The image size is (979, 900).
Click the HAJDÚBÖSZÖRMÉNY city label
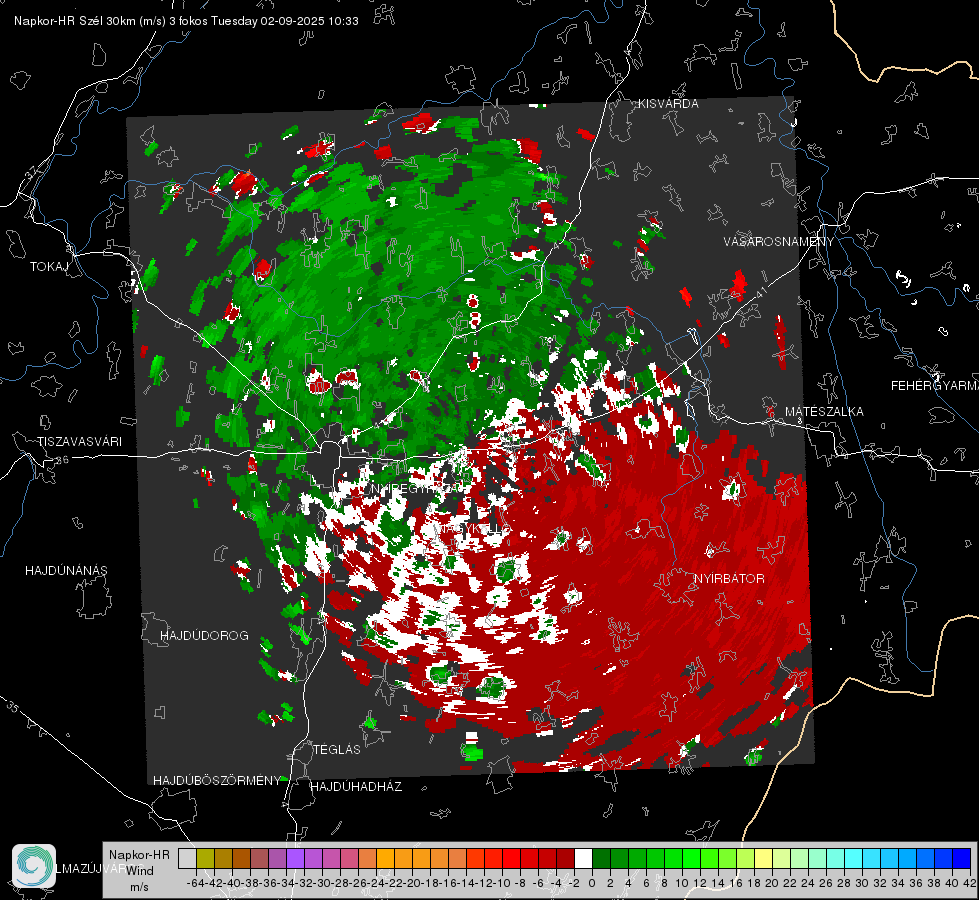(217, 781)
